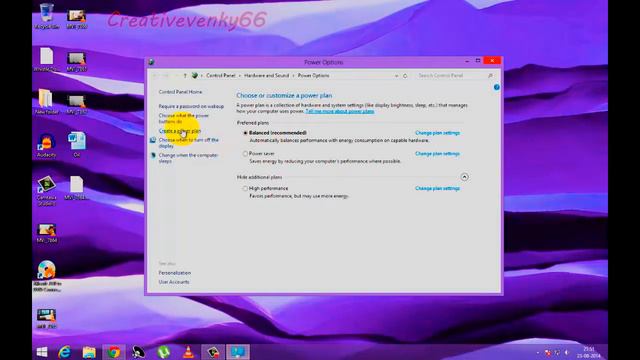The image size is (640, 360).
Task: Select the High performance plan radio button
Action: point(245,189)
